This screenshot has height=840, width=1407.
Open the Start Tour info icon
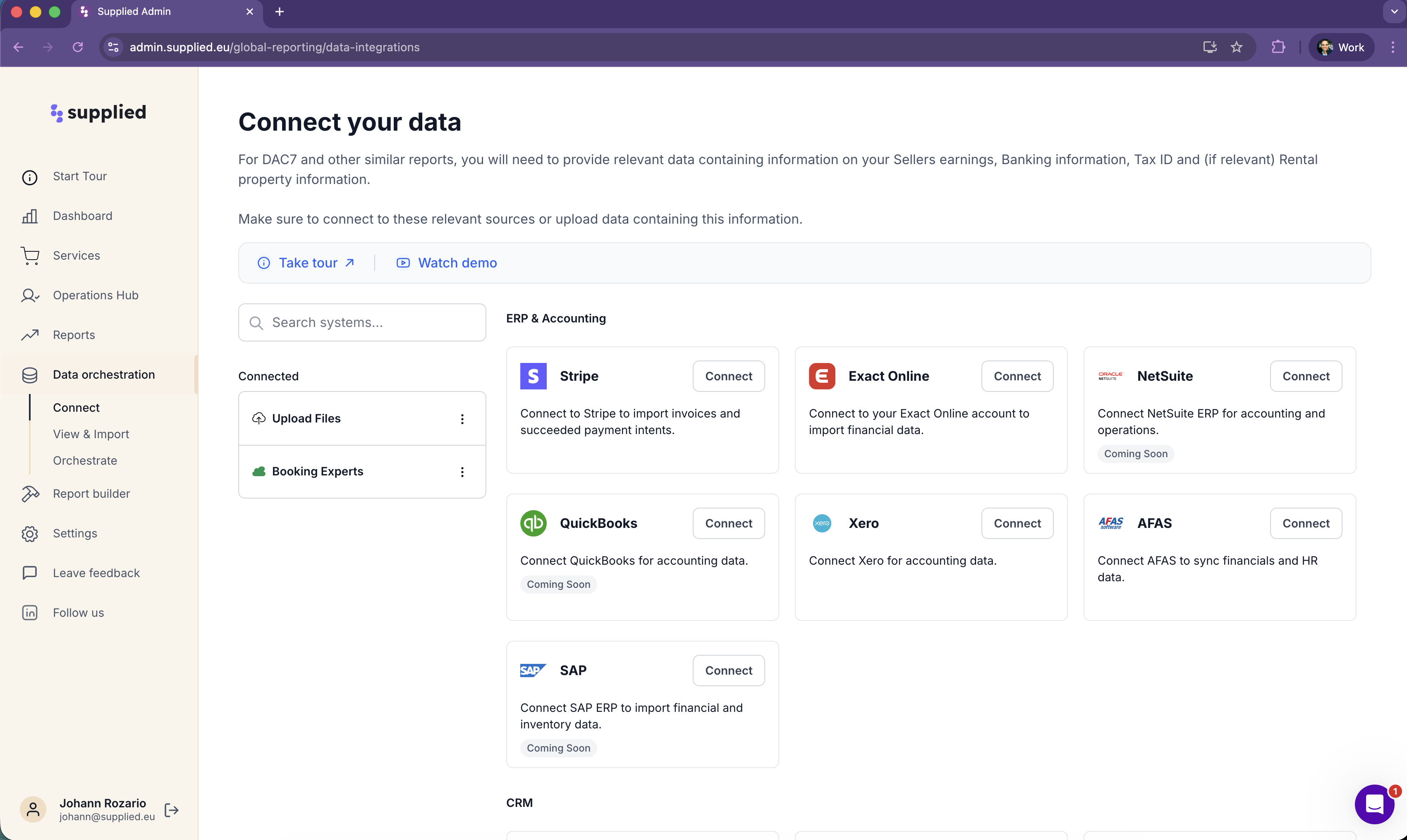tap(29, 177)
